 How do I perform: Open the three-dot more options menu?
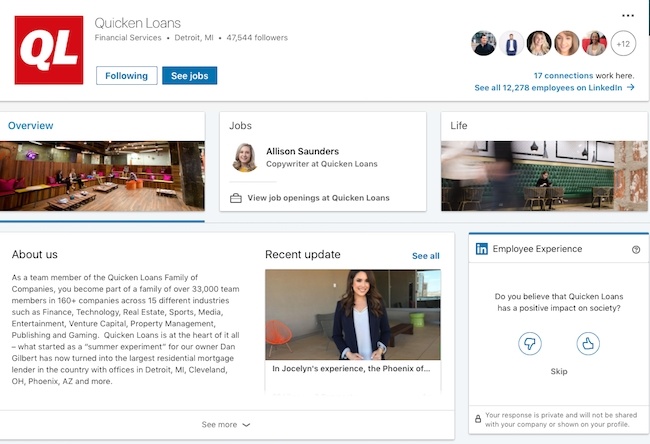[628, 16]
